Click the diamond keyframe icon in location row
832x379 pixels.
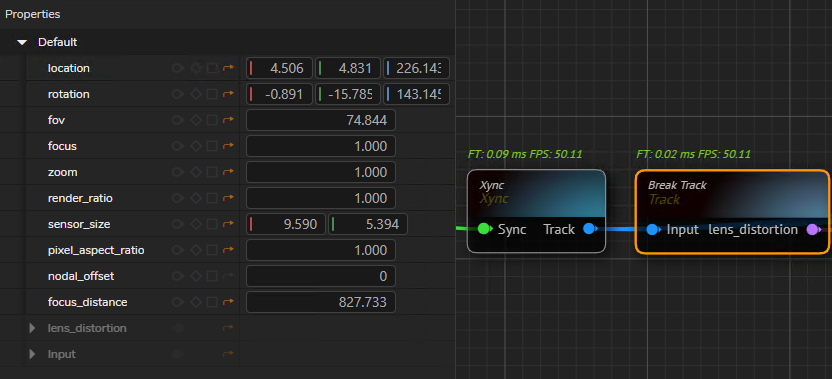pyautogui.click(x=196, y=68)
